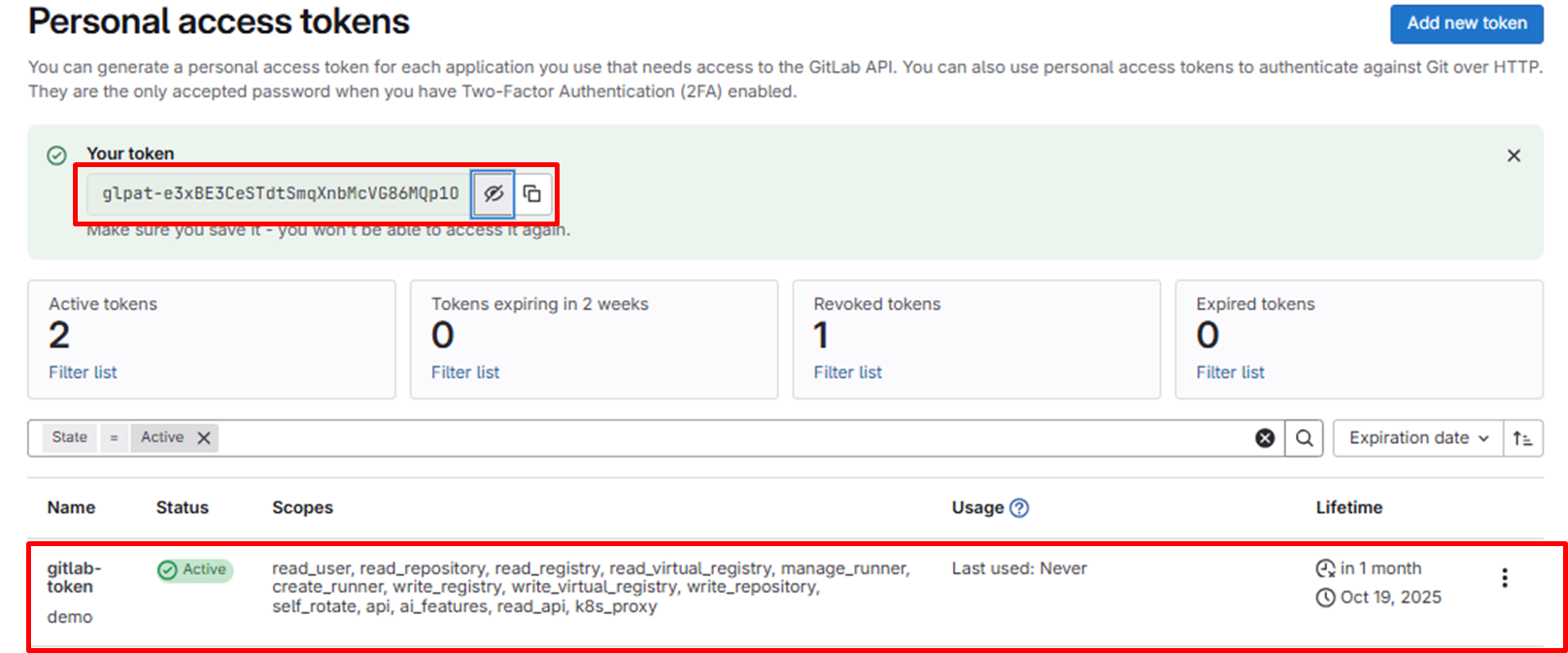Clear the search filter field

coord(1265,438)
